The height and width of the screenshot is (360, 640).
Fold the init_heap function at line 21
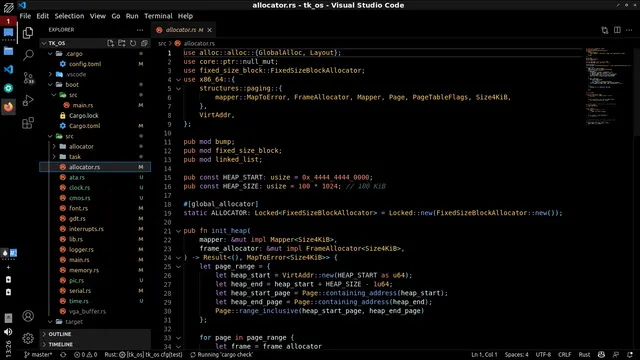[178, 231]
